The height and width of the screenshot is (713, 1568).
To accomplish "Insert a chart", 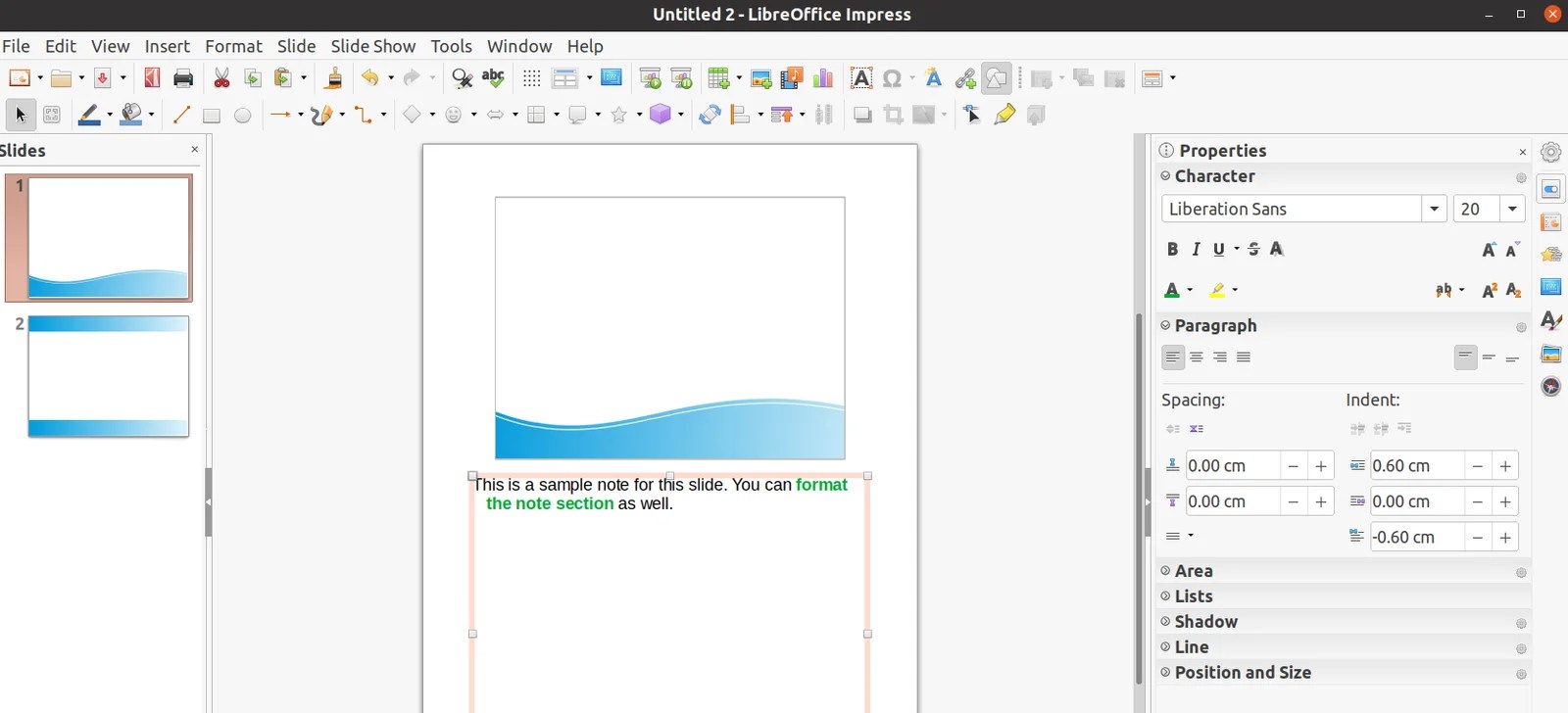I will coord(823,78).
